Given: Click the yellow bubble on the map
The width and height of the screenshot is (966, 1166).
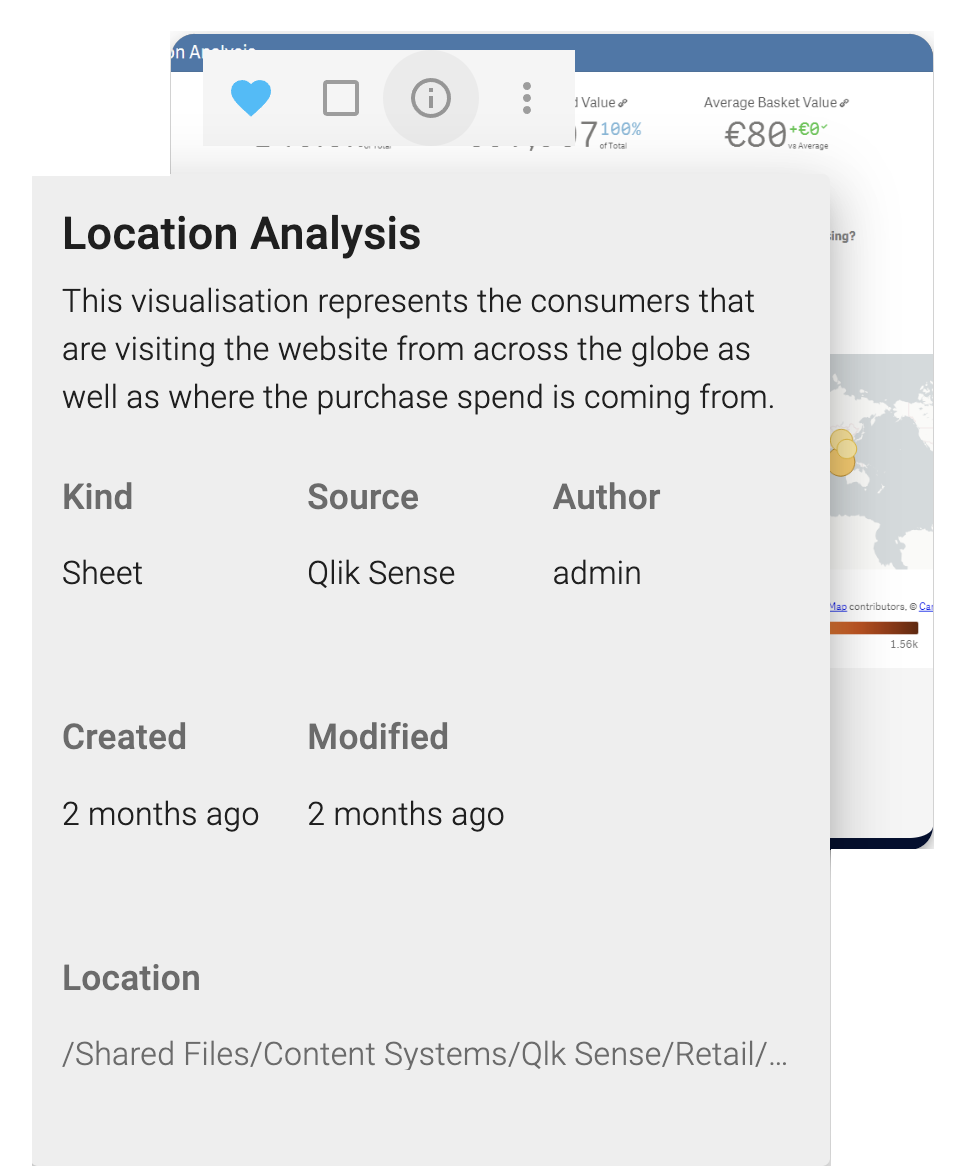Looking at the screenshot, I should [843, 452].
